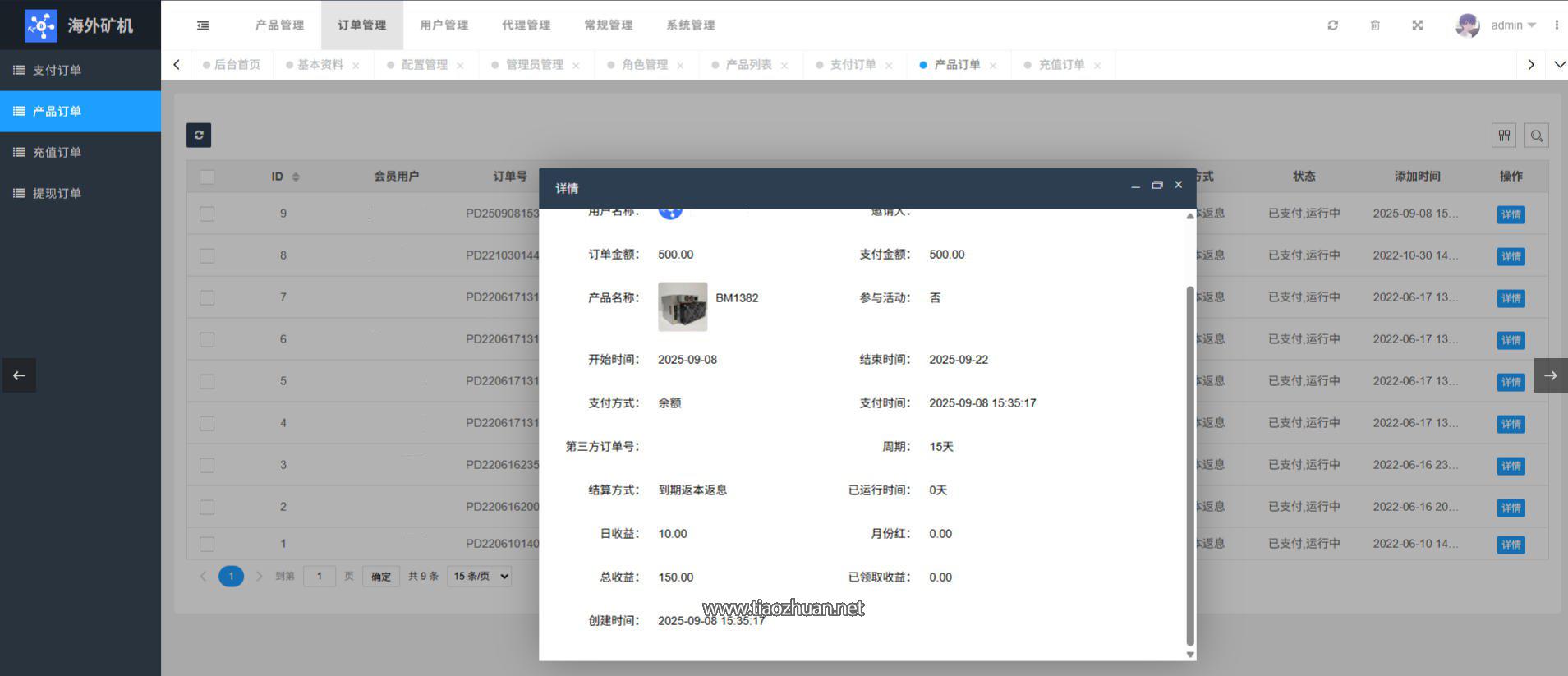Click the scroll-down arrow in 详情 dialog
This screenshot has height=676, width=1568.
click(1190, 655)
